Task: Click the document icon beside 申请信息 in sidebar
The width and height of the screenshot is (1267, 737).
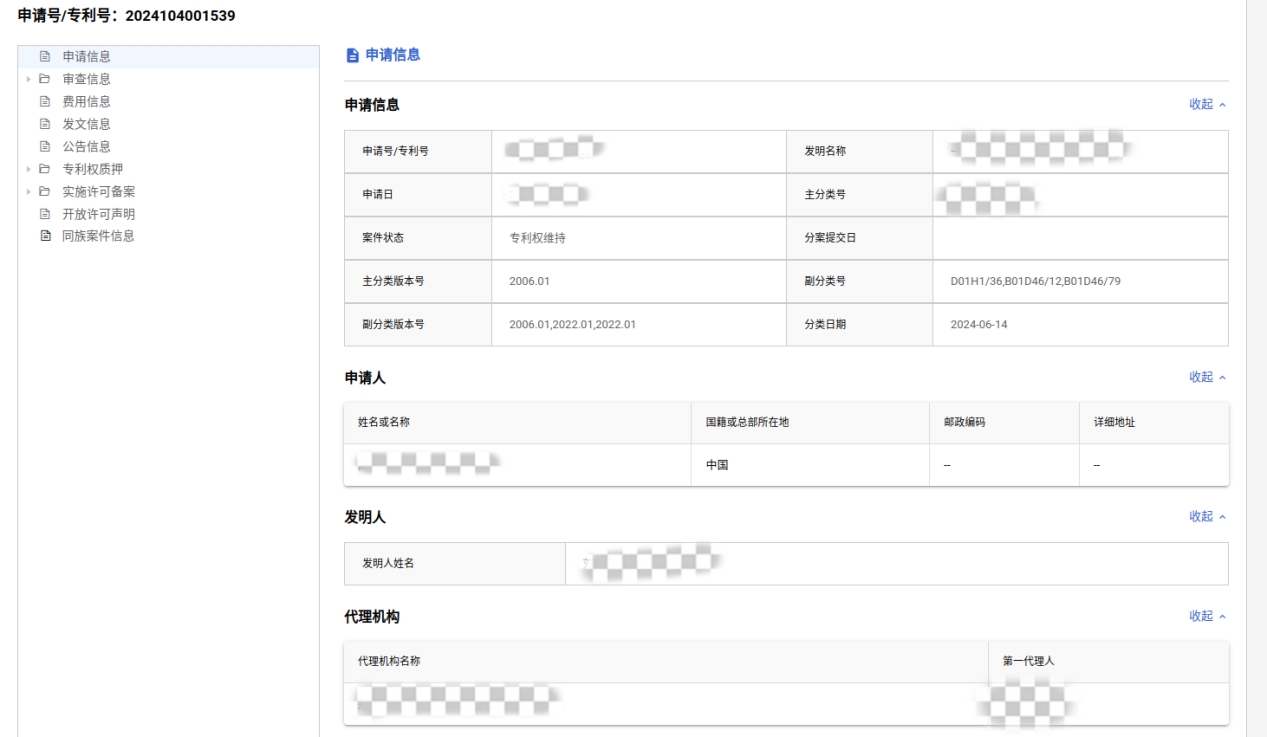Action: [44, 57]
